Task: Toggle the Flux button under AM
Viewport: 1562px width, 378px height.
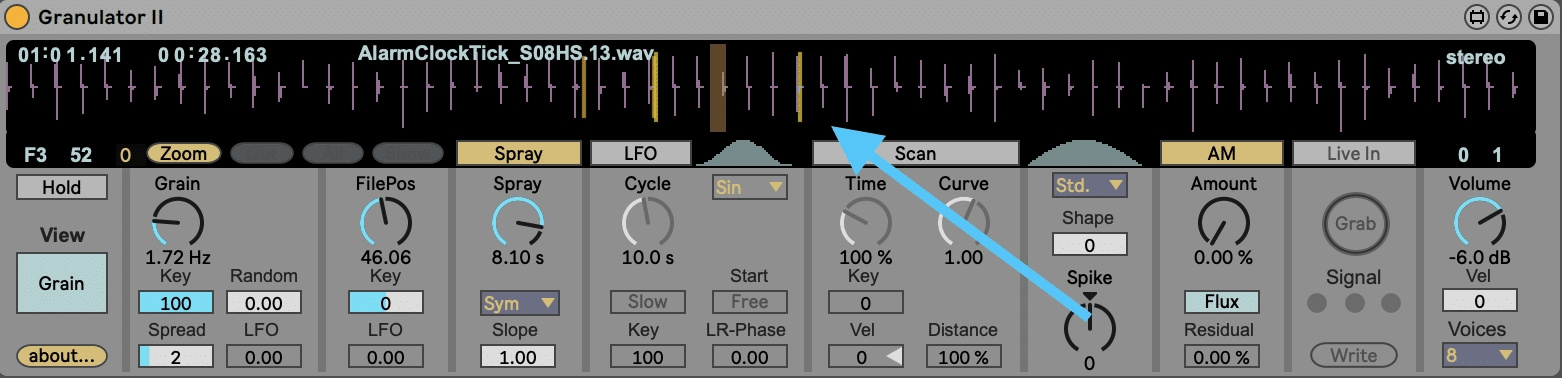Action: click(x=1221, y=302)
